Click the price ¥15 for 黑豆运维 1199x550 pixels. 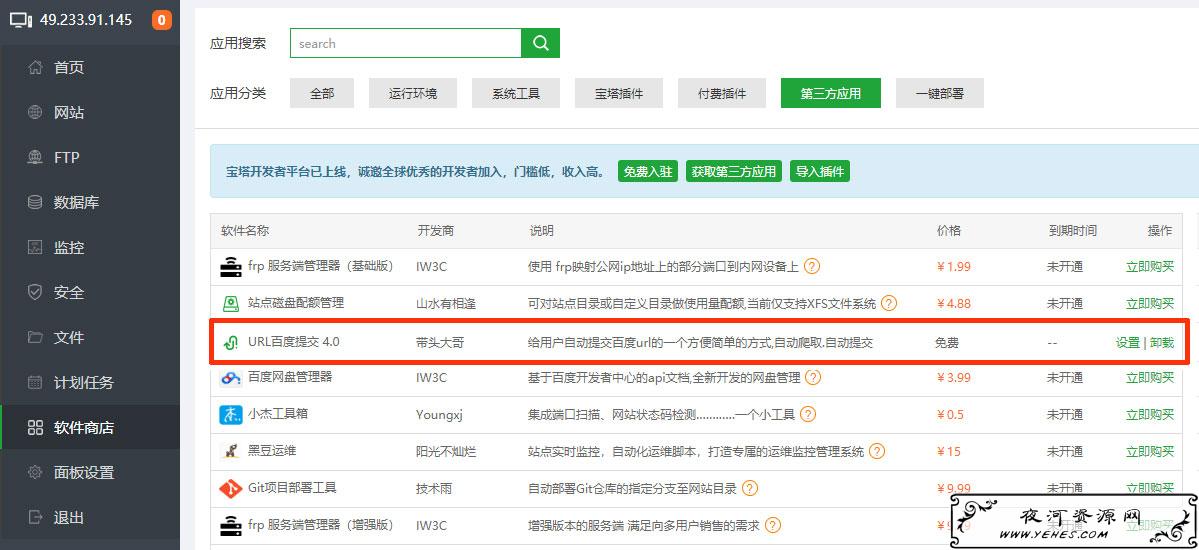tap(948, 451)
